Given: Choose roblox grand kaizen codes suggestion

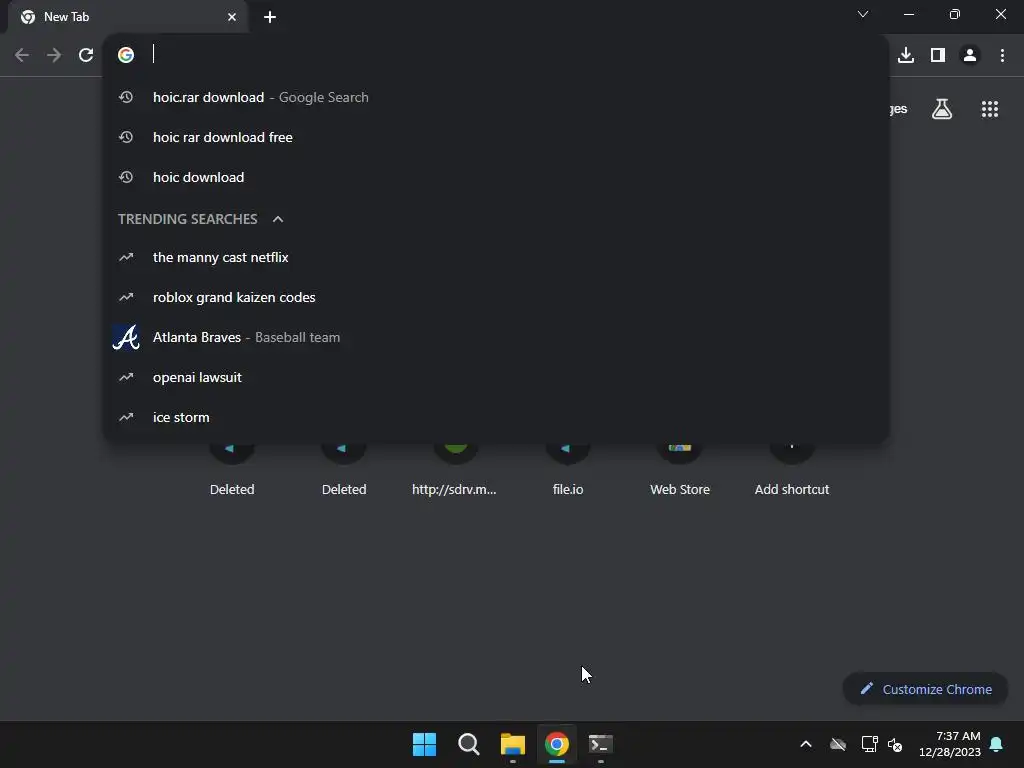Looking at the screenshot, I should (496, 297).
